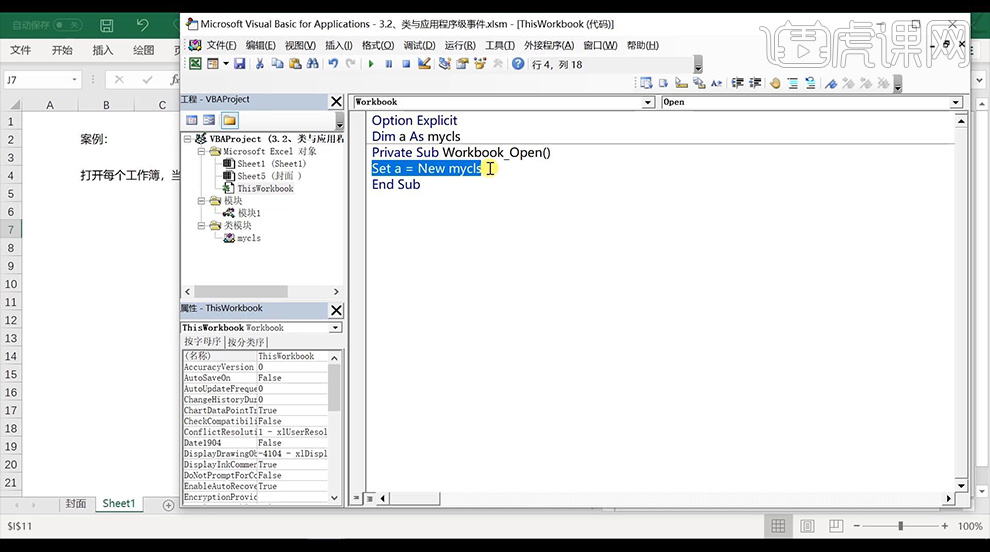Toggle Folders view in project explorer
The width and height of the screenshot is (990, 552).
tap(229, 120)
